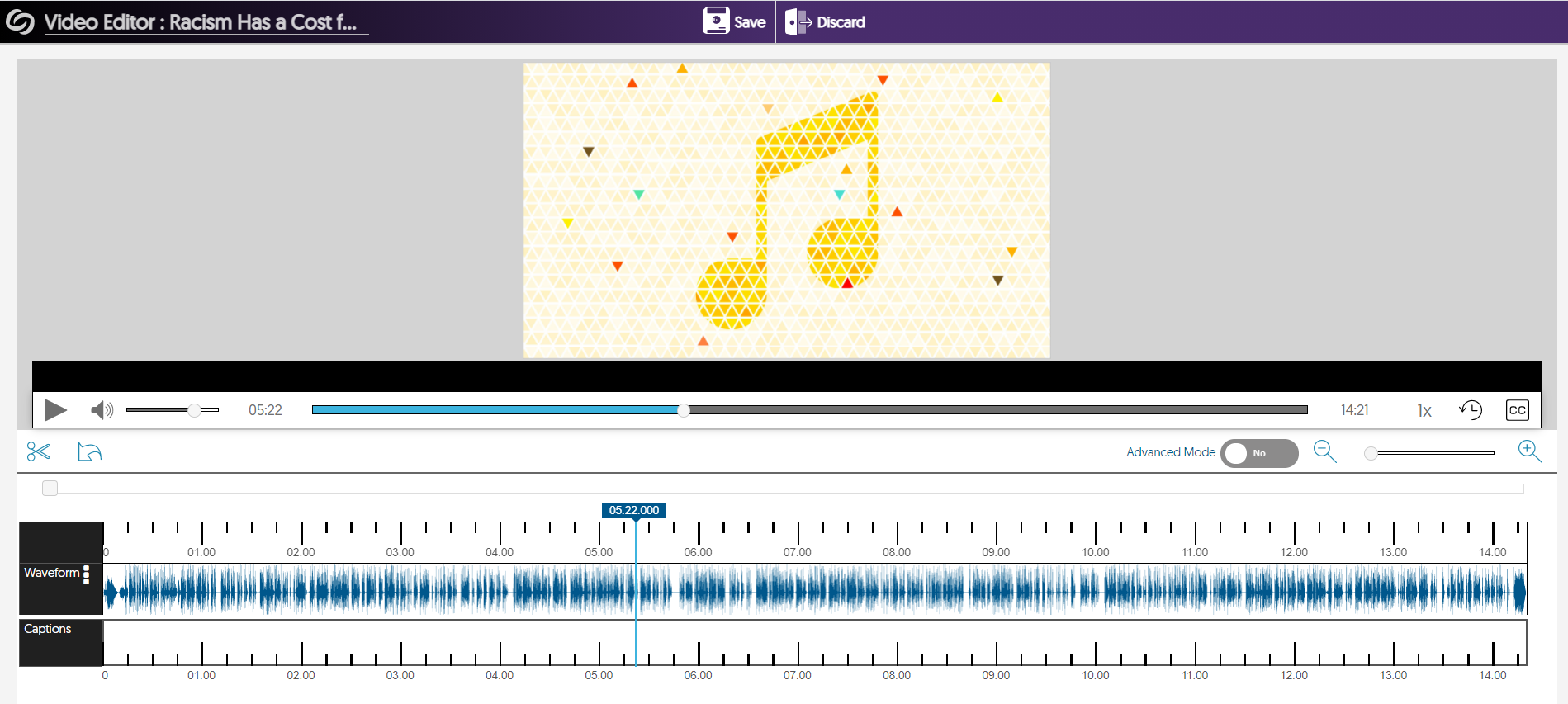Click the horizontal timeline scrollbar handle

[50, 489]
